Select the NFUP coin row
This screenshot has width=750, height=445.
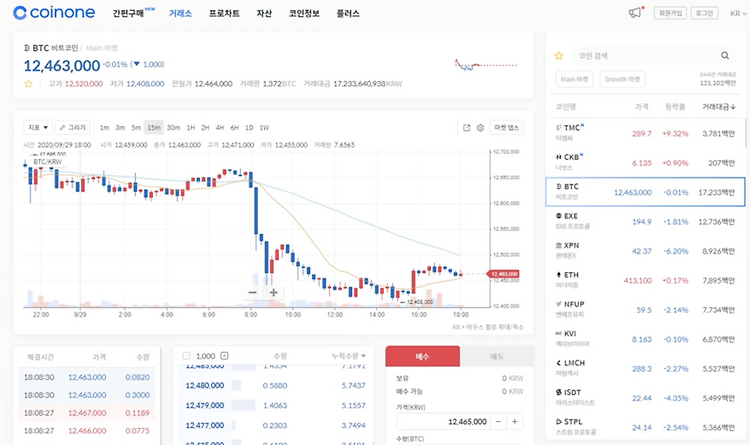pos(645,310)
